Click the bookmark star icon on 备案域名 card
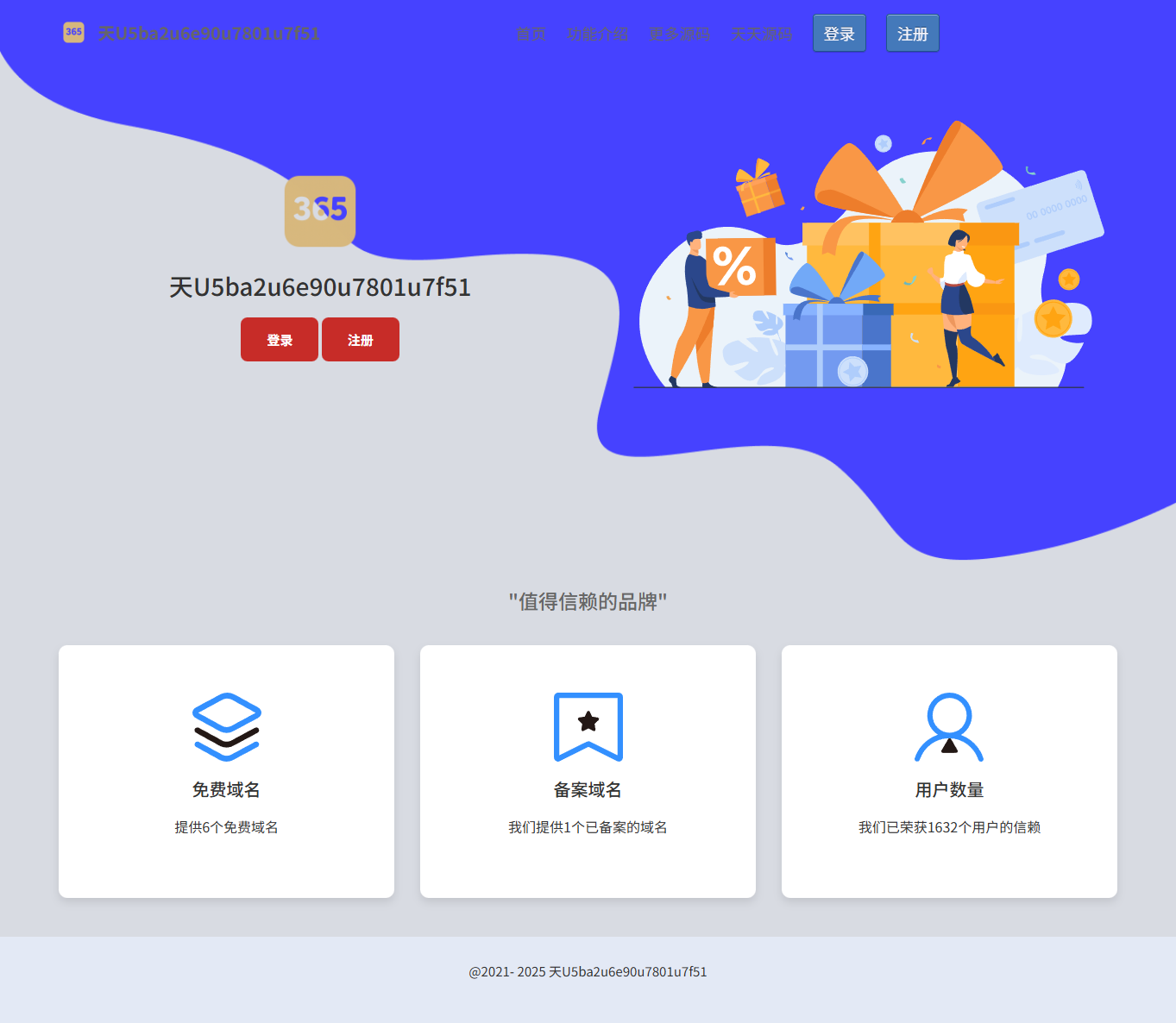Image resolution: width=1176 pixels, height=1023 pixels. click(x=588, y=725)
